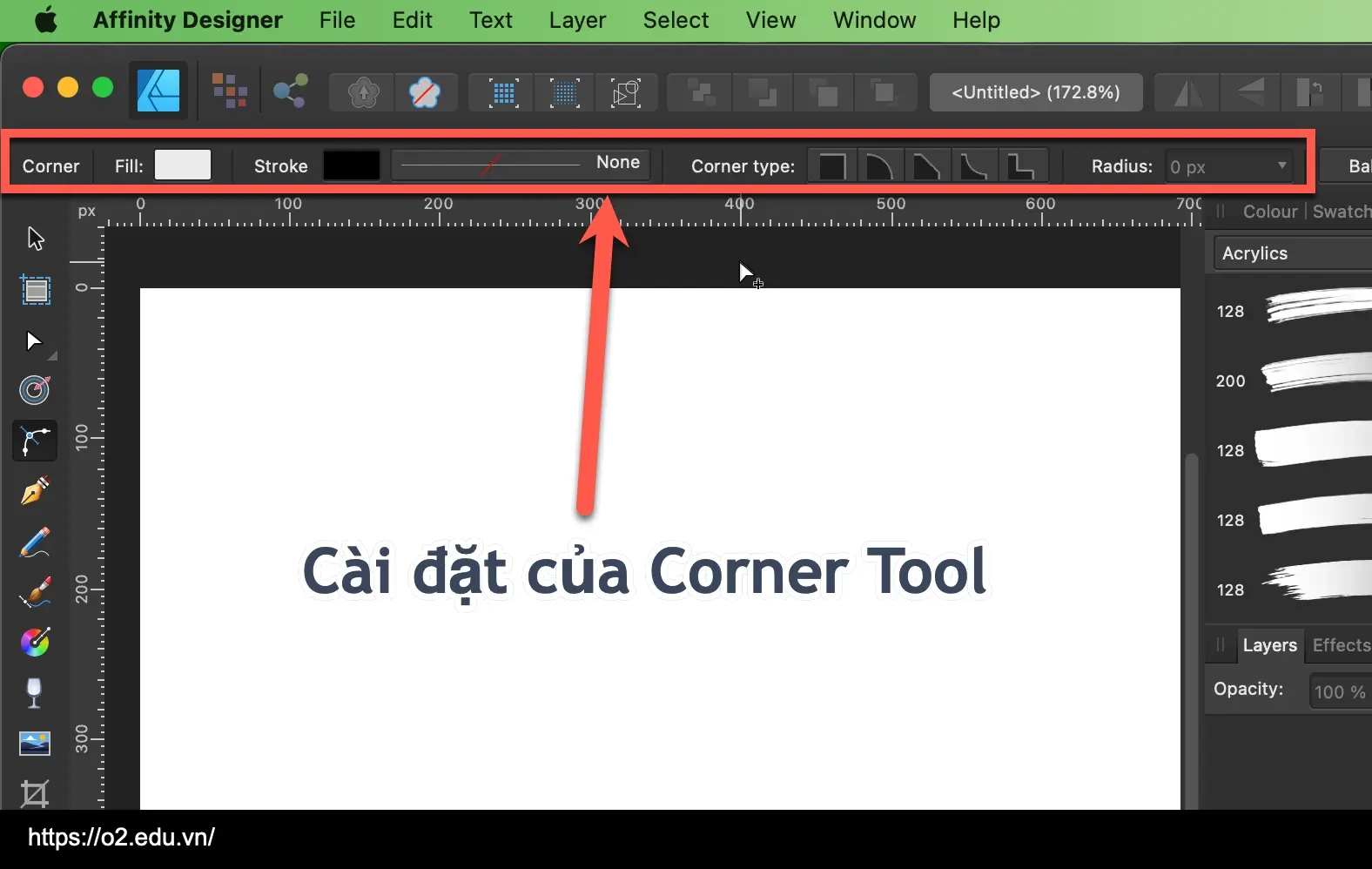Switch to the Designer Persona
The width and height of the screenshot is (1372, 869).
pyautogui.click(x=159, y=91)
